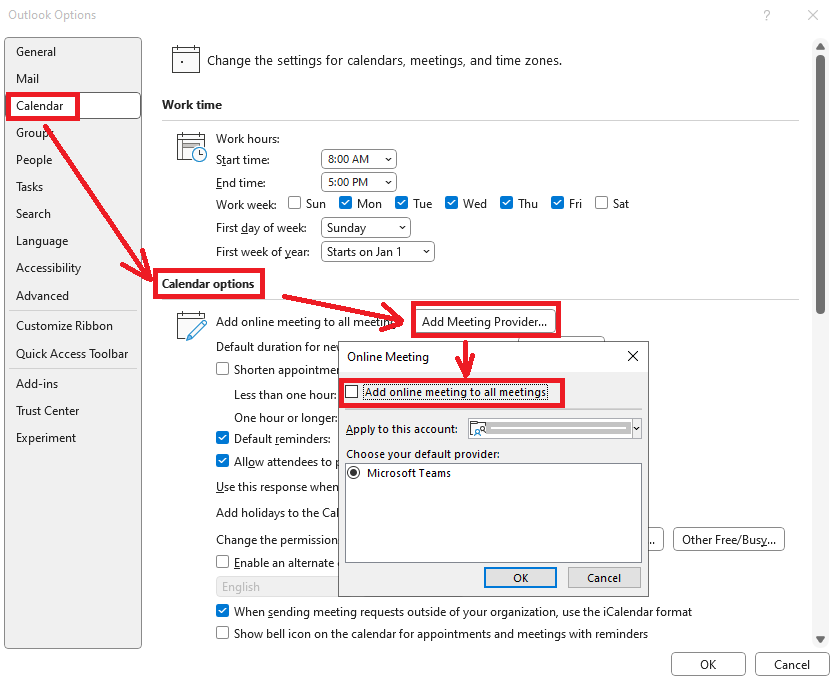
Task: Close the Online Meeting dialog
Action: [x=632, y=355]
